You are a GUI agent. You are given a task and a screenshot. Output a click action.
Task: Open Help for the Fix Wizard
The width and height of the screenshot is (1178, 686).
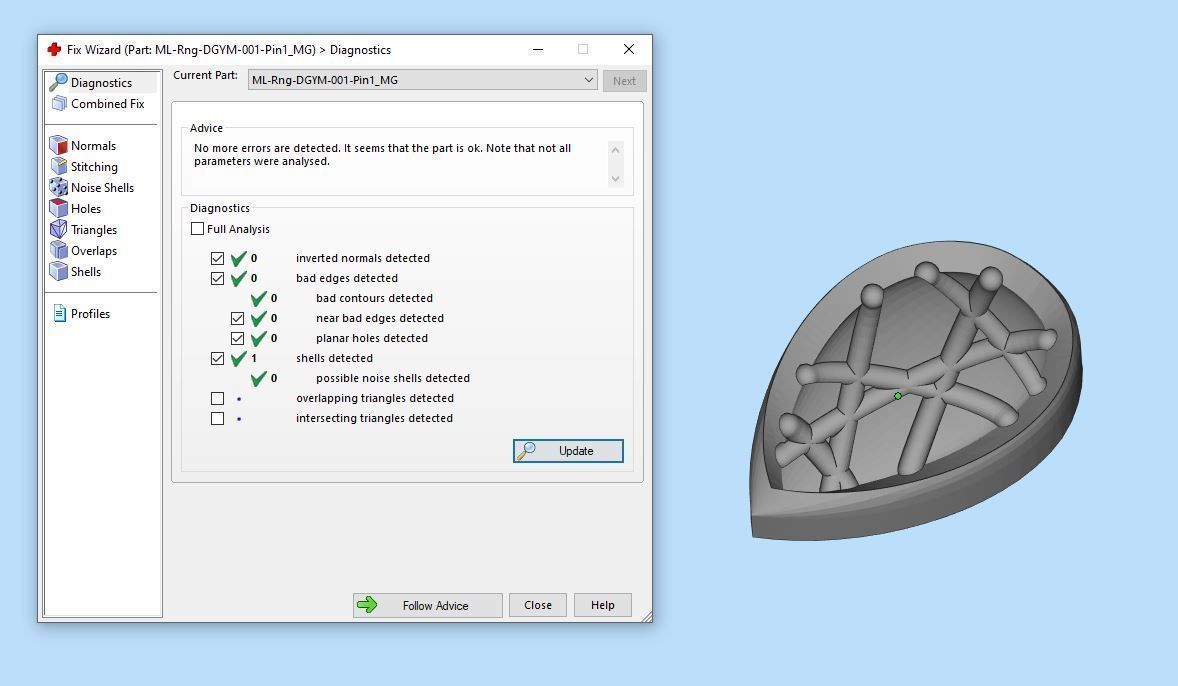[603, 605]
